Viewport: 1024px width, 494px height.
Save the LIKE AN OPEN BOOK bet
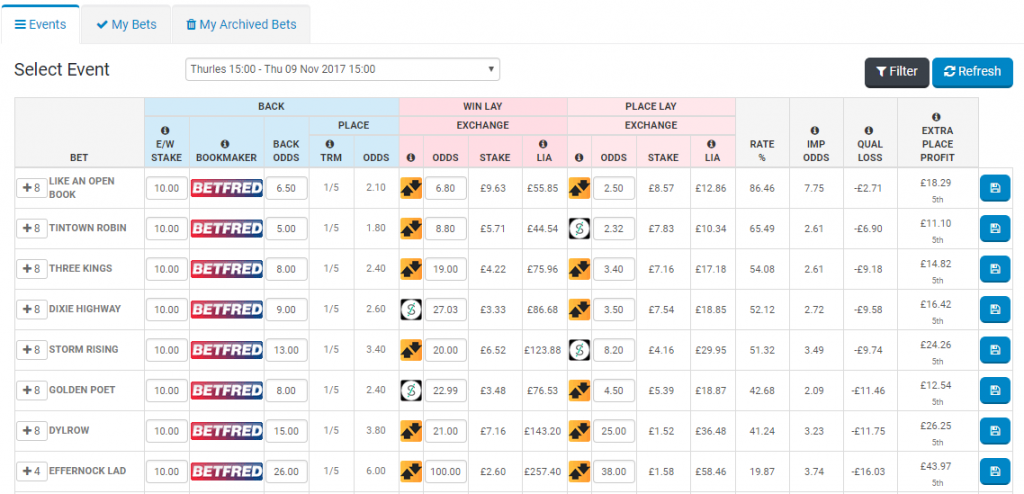(995, 188)
